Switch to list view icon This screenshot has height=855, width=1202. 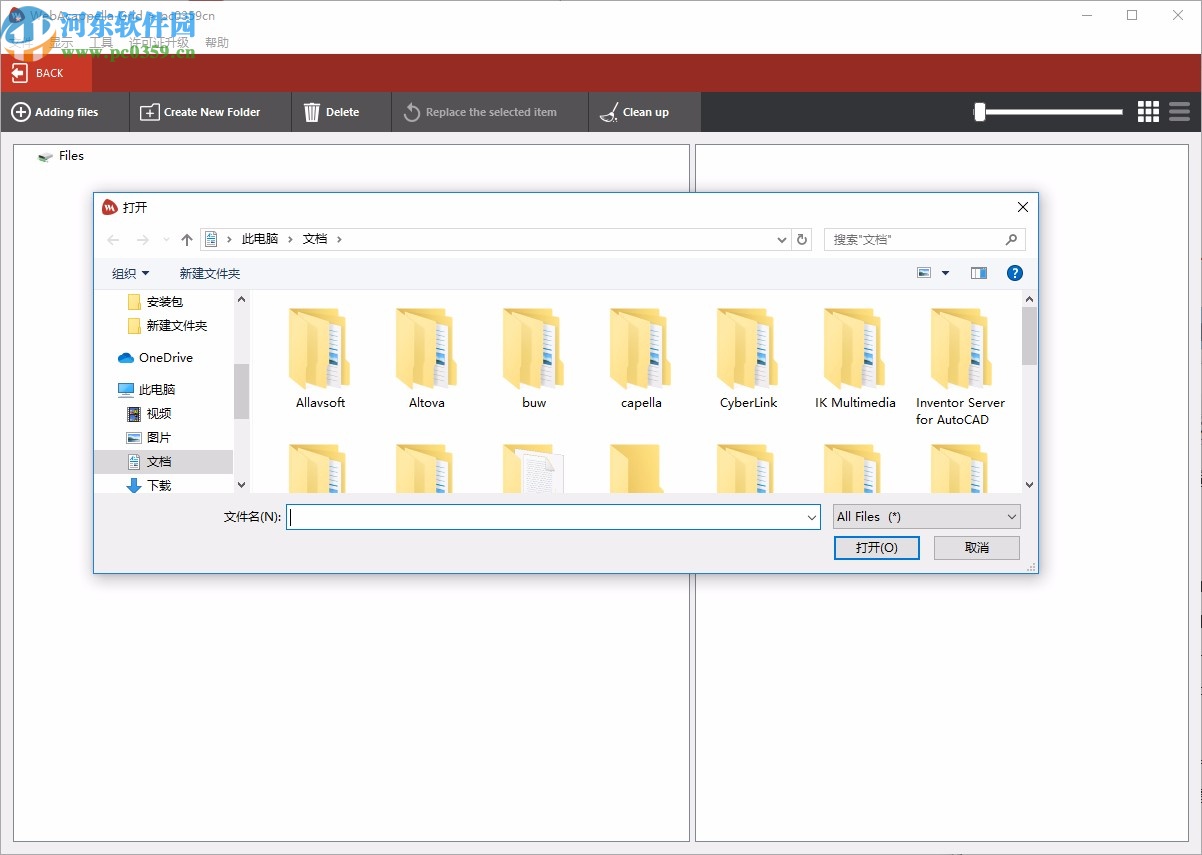pyautogui.click(x=1179, y=112)
